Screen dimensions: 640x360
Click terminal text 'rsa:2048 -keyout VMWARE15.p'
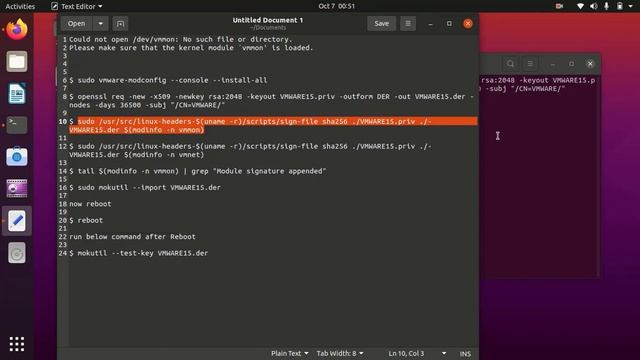click(x=538, y=80)
